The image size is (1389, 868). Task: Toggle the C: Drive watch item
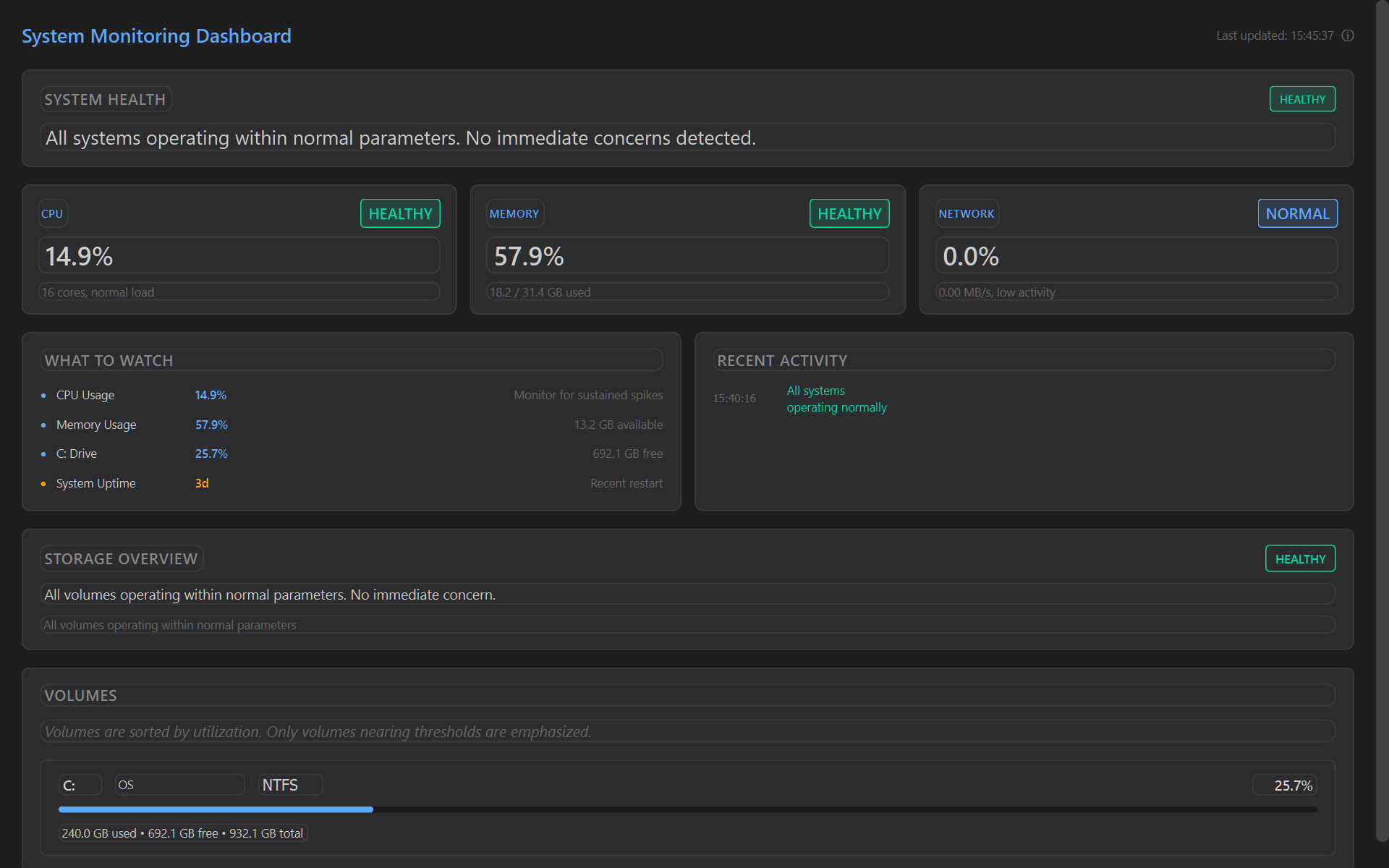tap(76, 454)
